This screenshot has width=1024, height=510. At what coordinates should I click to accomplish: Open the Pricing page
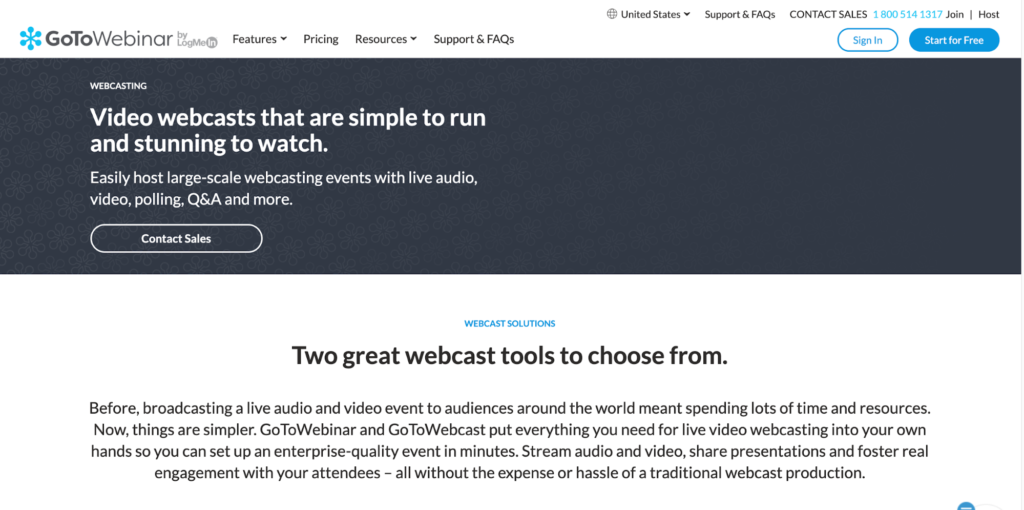tap(321, 39)
